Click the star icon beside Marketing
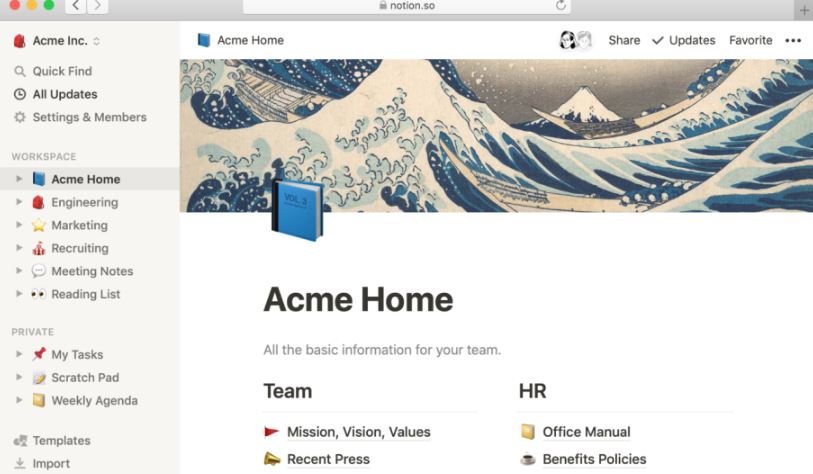Image resolution: width=813 pixels, height=474 pixels. 39,225
